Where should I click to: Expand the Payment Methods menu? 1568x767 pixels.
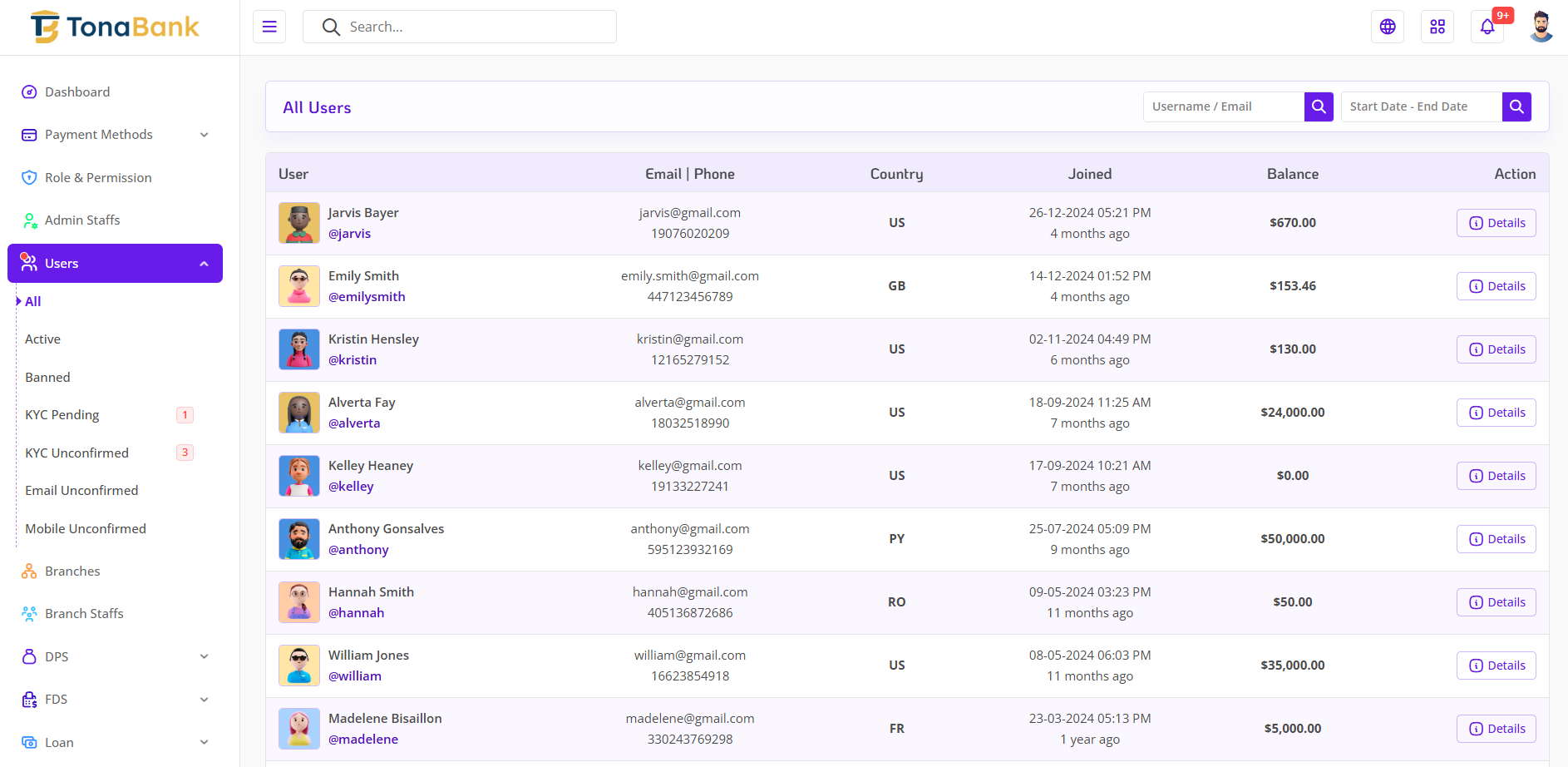(x=115, y=135)
